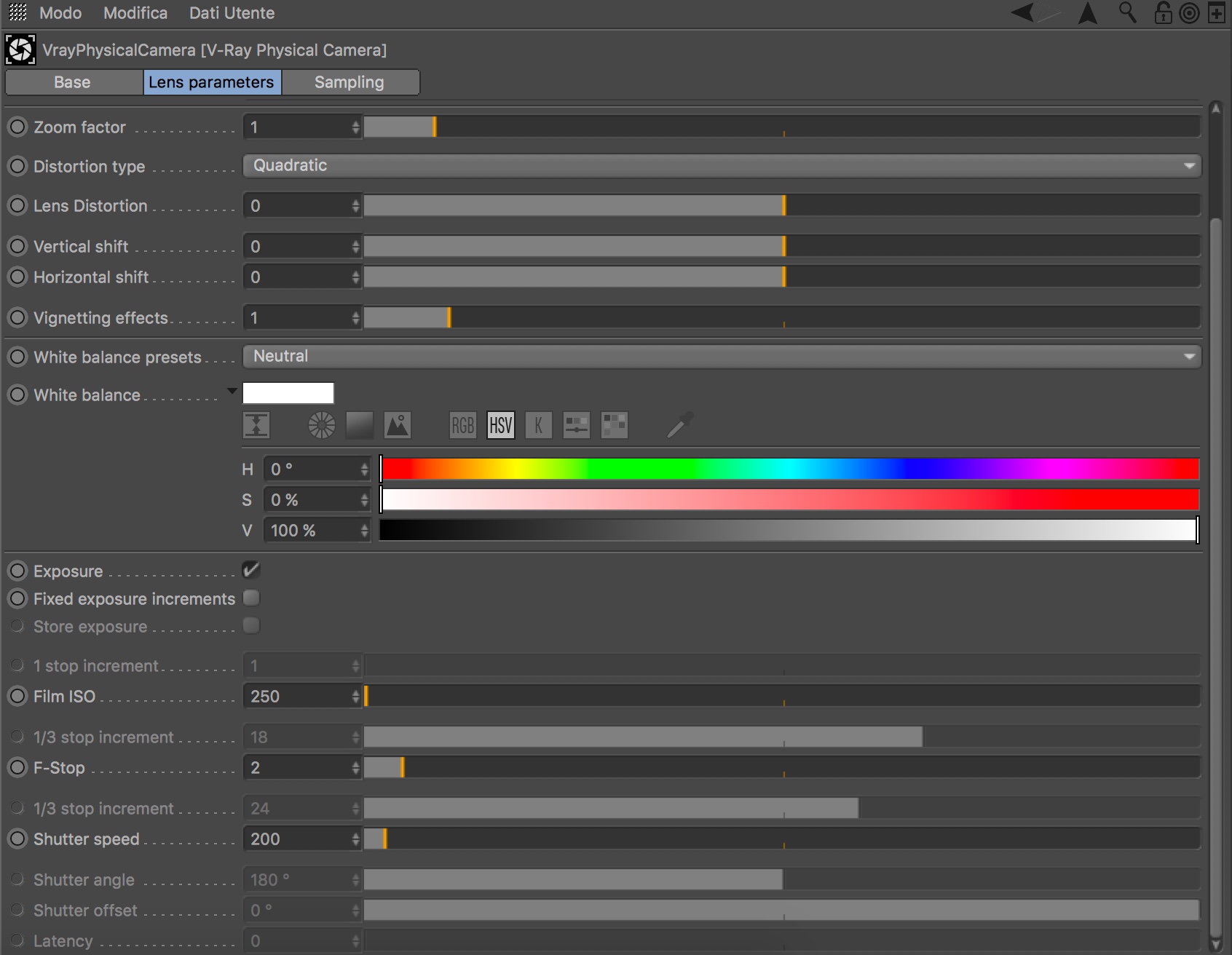This screenshot has height=955, width=1232.
Task: Toggle Distortion type animation dot
Action: pyautogui.click(x=17, y=166)
